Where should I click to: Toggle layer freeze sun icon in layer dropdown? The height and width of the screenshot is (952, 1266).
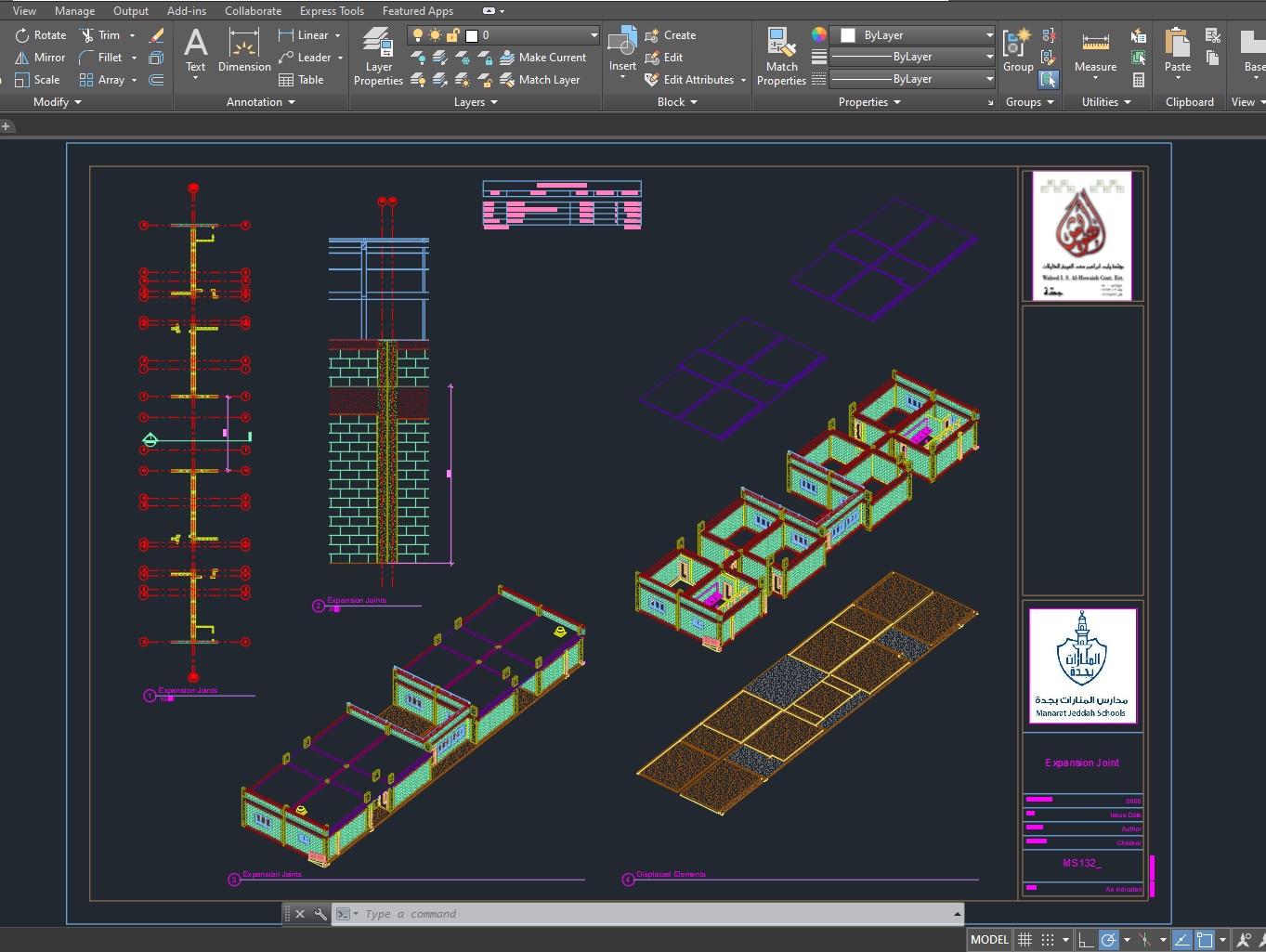[435, 35]
